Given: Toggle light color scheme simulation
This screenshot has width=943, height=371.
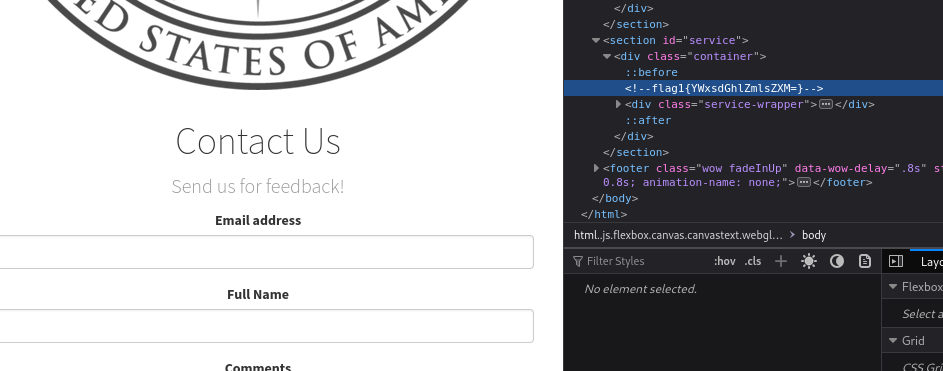Looking at the screenshot, I should 809,261.
